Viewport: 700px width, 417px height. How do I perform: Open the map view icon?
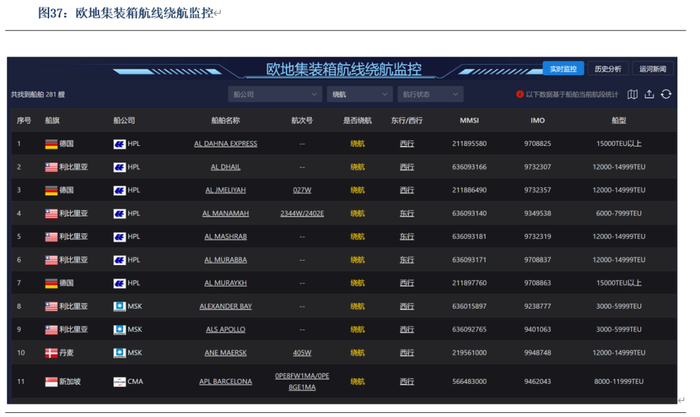(632, 94)
